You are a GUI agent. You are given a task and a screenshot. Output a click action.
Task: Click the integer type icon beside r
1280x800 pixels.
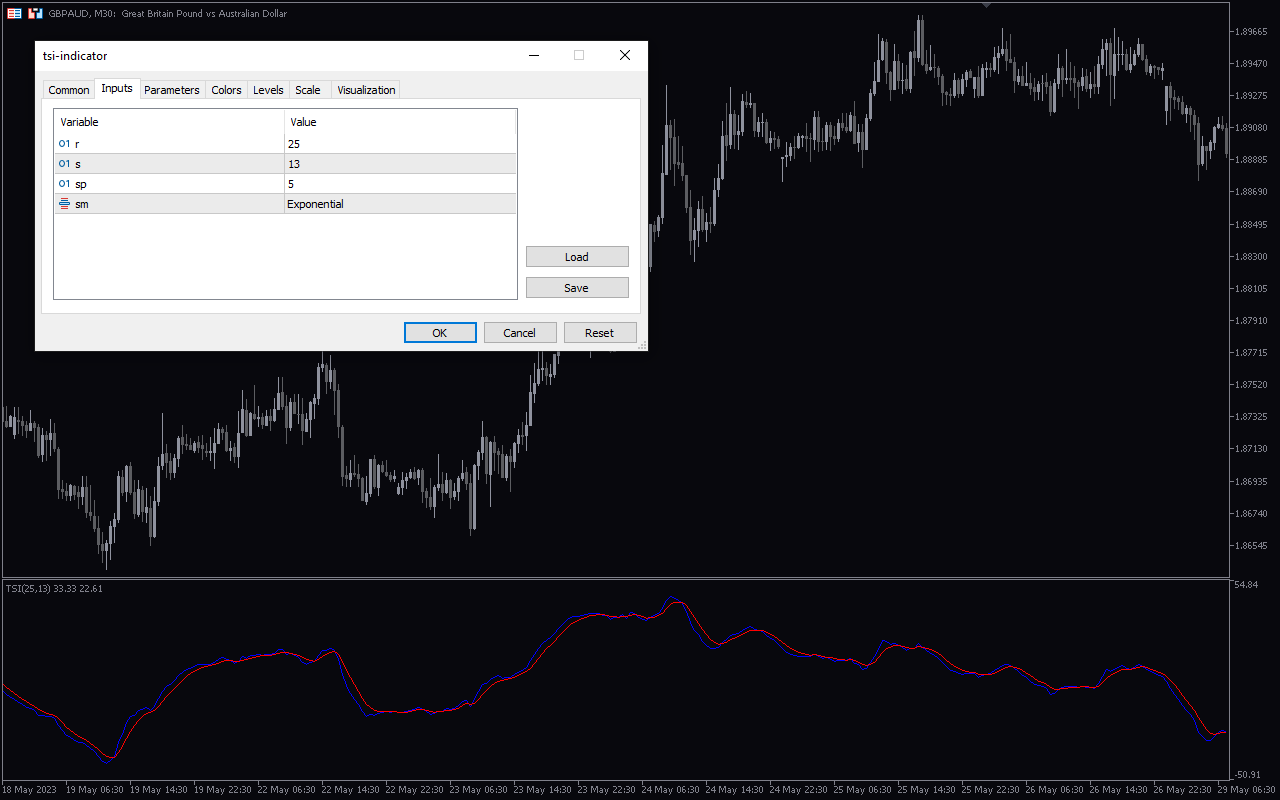click(x=65, y=144)
